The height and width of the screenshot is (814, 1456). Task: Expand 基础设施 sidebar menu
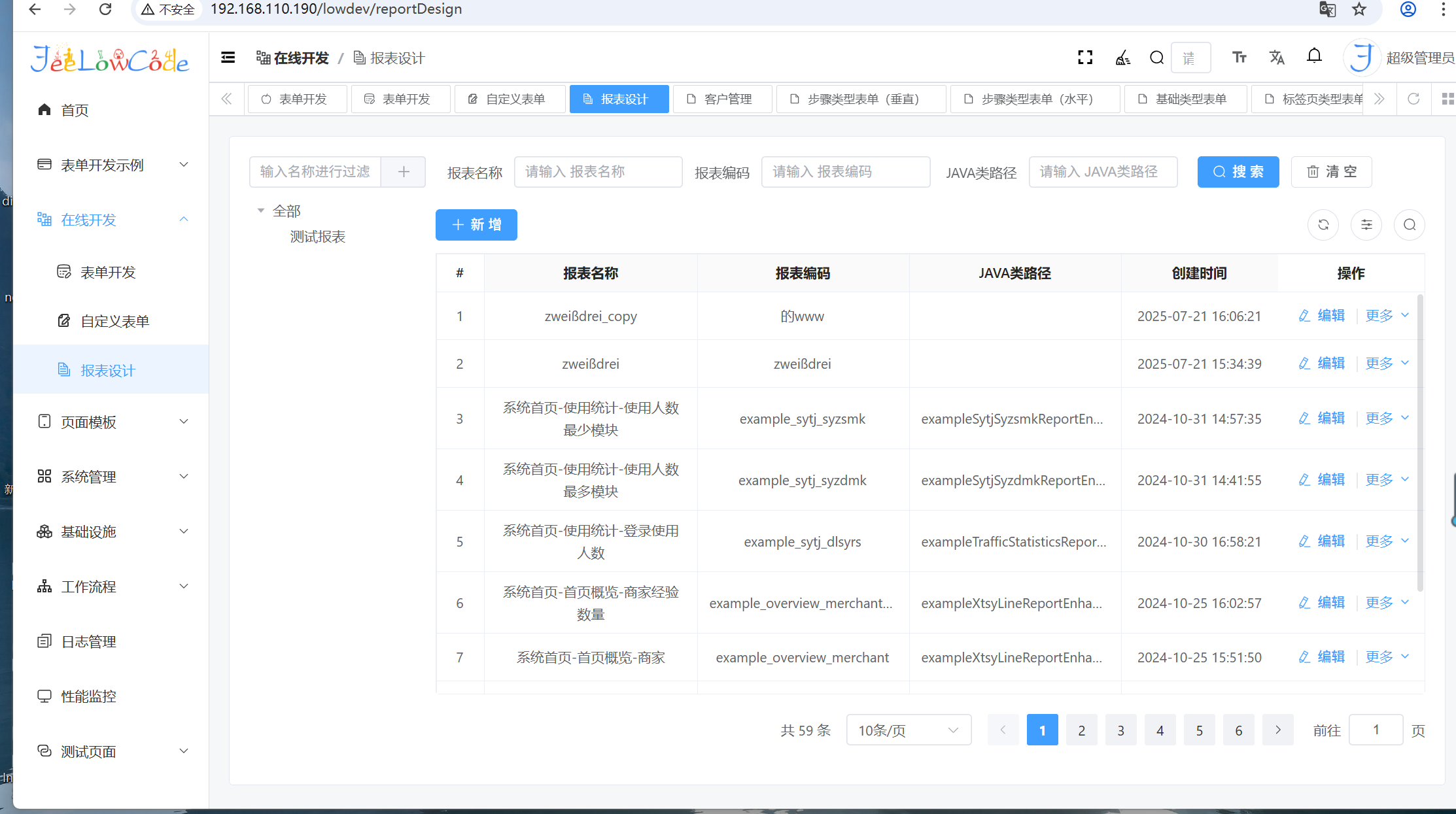[x=111, y=532]
